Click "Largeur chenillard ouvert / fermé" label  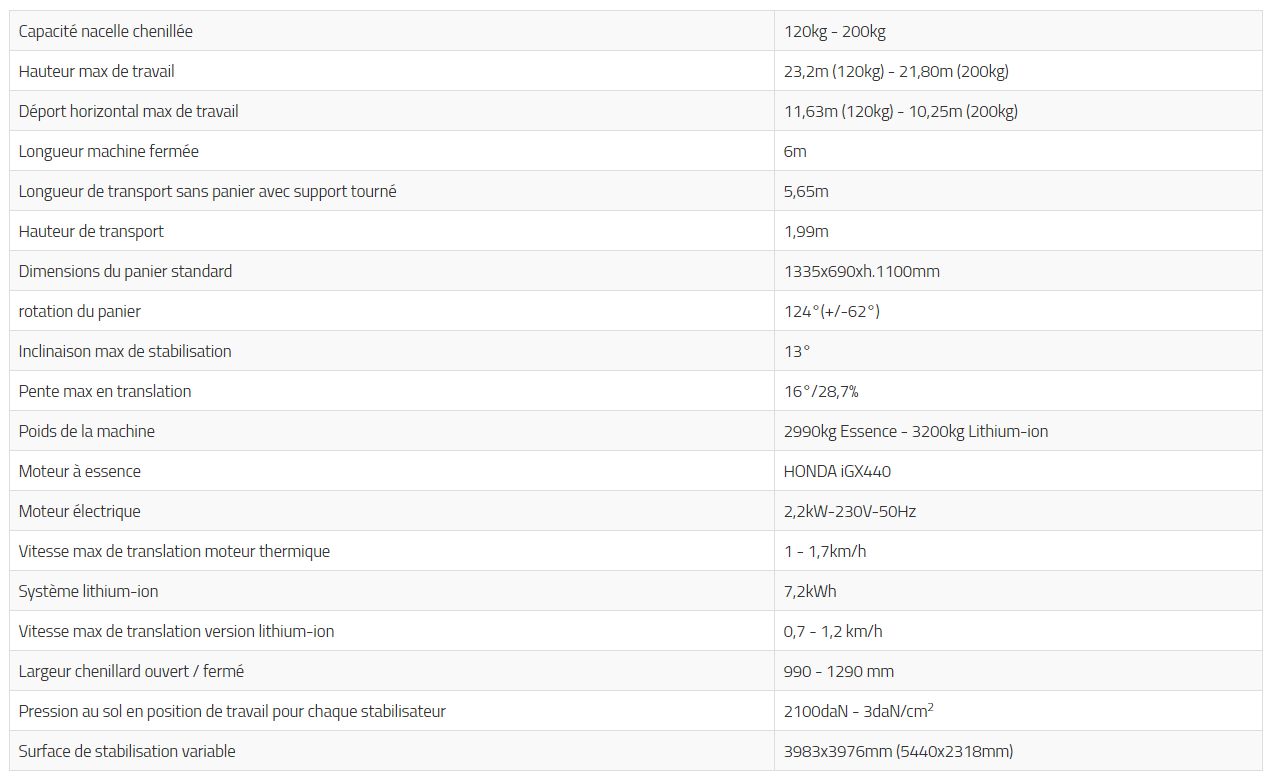pos(131,671)
